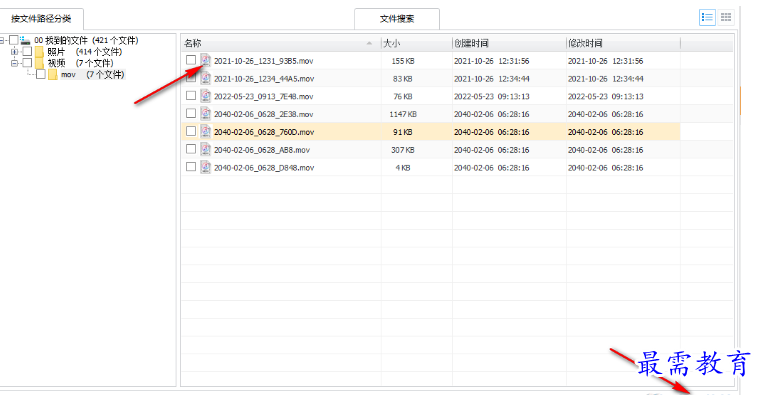This screenshot has height=395, width=759.
Task: Check the box for 2021-10-26_1231_93B5.mov
Action: pos(191,60)
